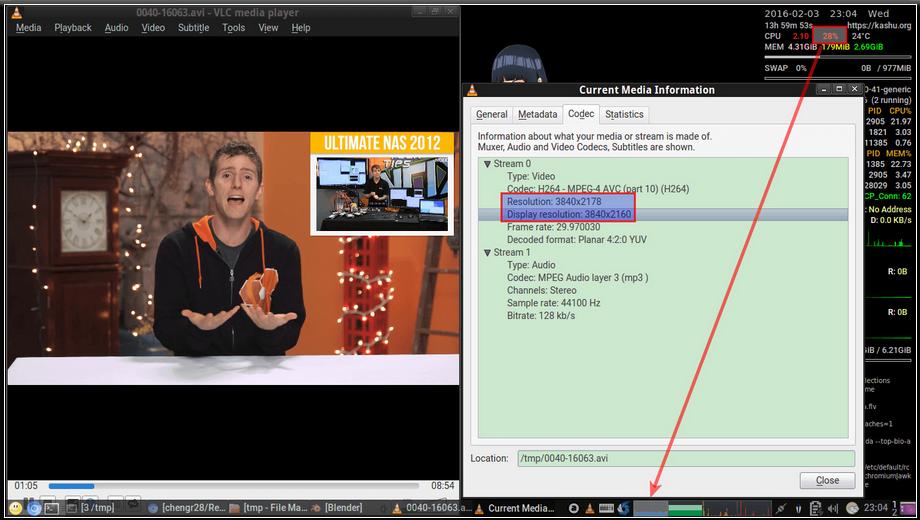
Task: Switch to the Statistics tab
Action: pos(624,114)
